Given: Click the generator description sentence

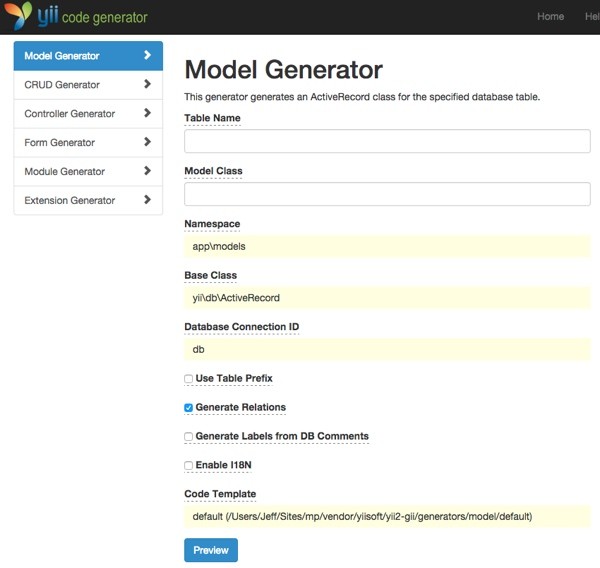Looking at the screenshot, I should click(x=362, y=97).
